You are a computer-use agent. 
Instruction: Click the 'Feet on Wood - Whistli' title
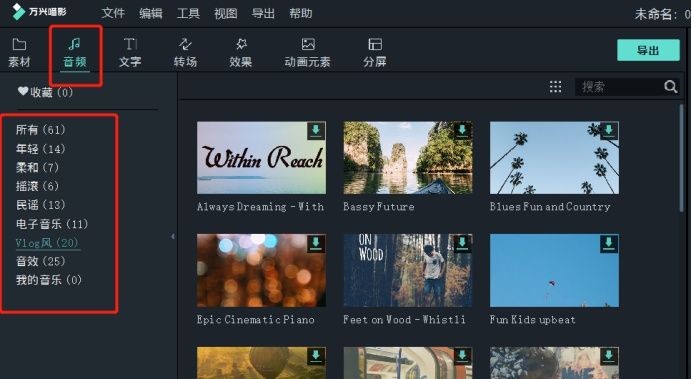(404, 319)
